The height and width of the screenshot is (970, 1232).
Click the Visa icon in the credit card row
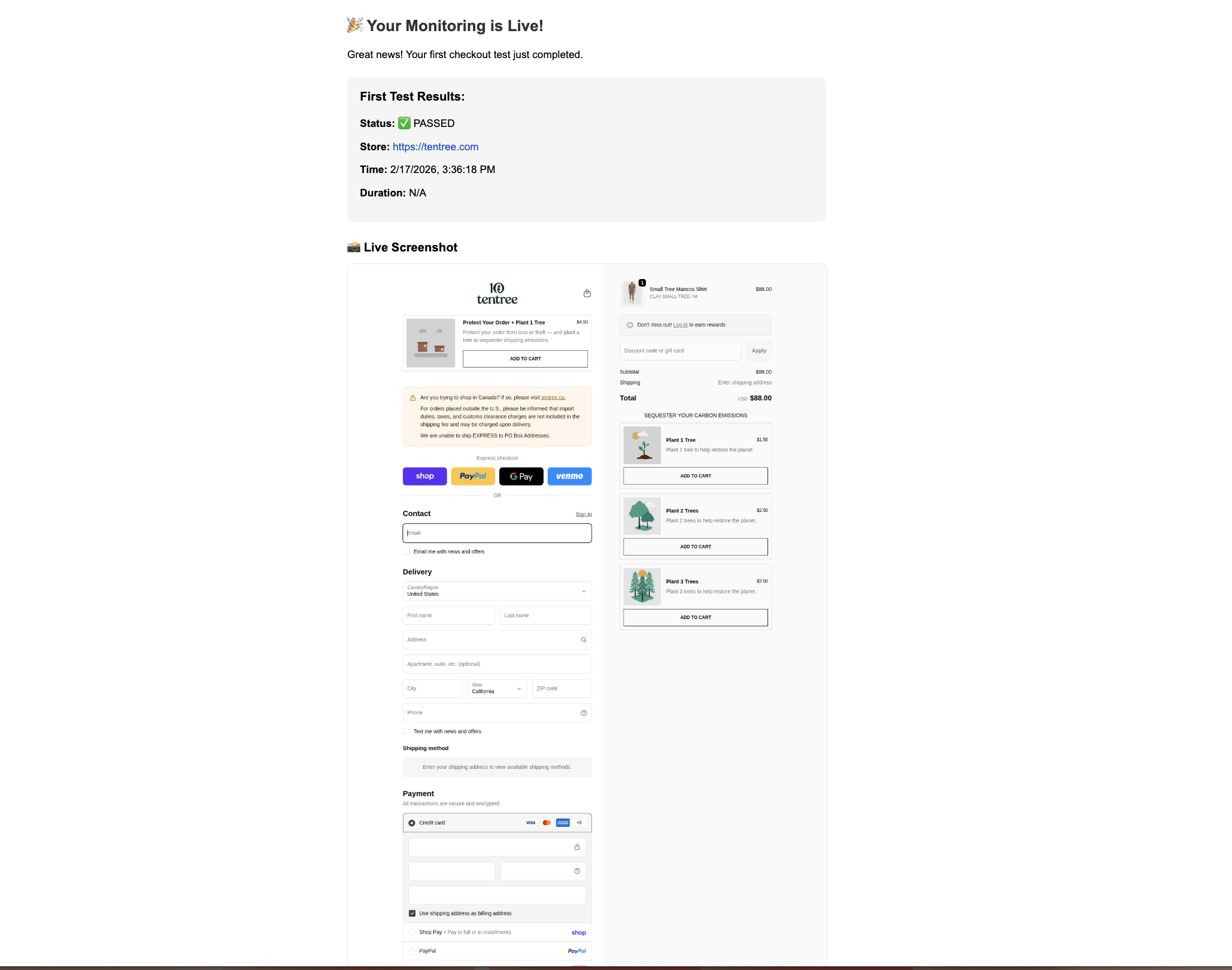click(x=530, y=823)
